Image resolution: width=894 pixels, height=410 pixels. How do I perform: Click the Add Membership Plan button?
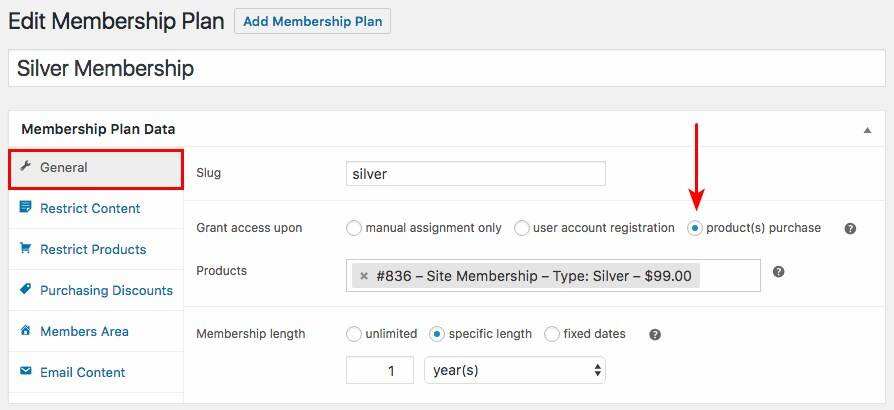[312, 21]
